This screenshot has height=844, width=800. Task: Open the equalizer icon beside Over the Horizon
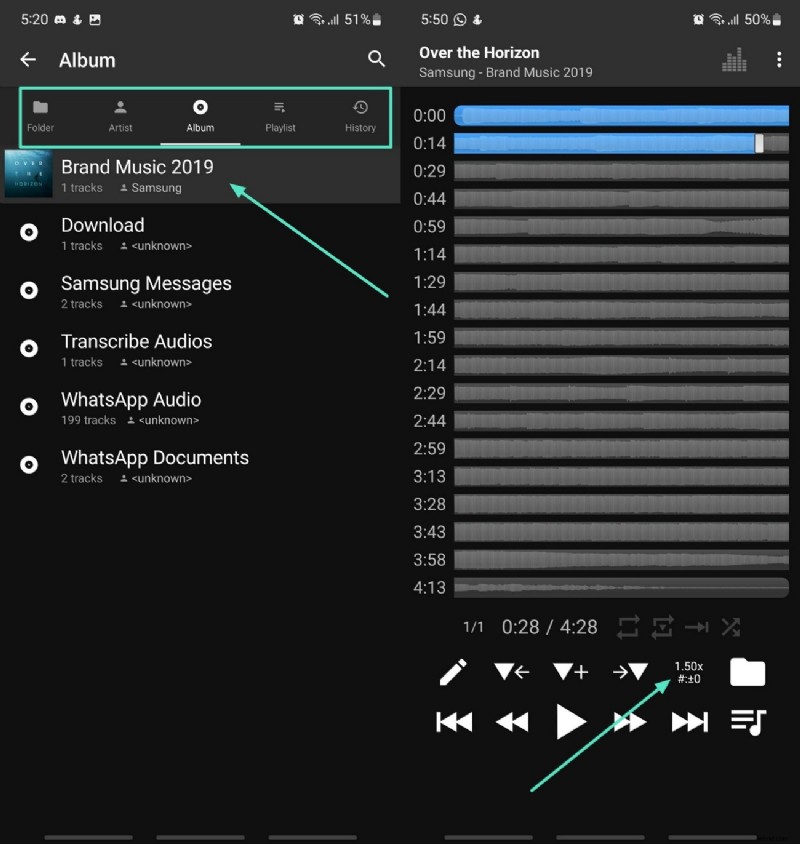pyautogui.click(x=734, y=59)
